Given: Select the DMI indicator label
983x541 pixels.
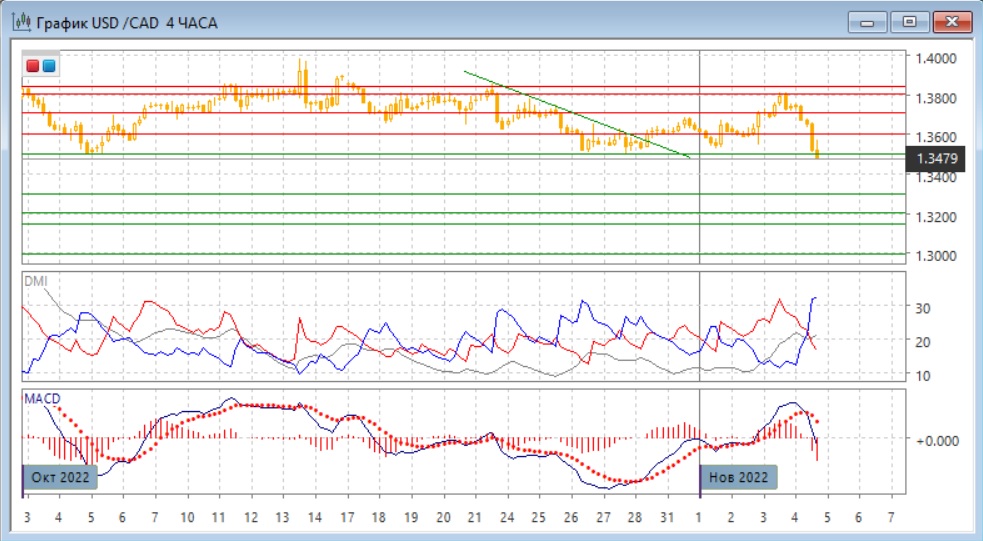Looking at the screenshot, I should (x=35, y=281).
